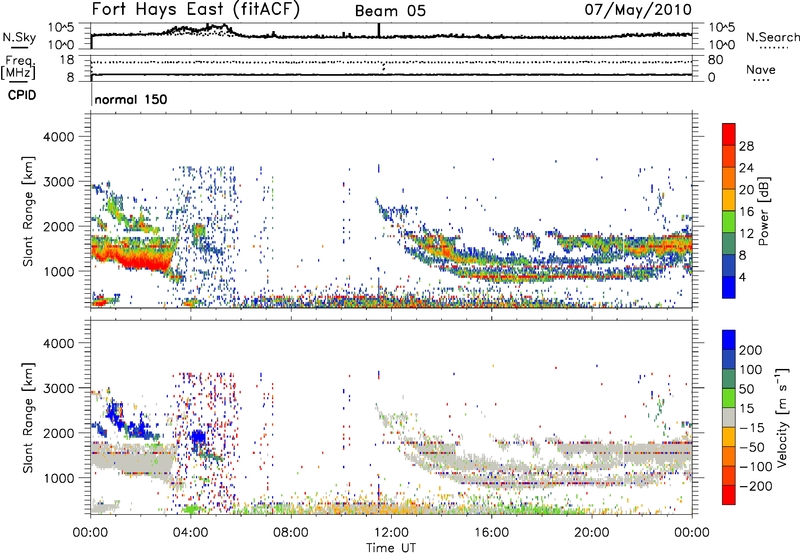The height and width of the screenshot is (554, 800).
Task: Click the '00:00' label at time axis end
Action: coord(691,533)
